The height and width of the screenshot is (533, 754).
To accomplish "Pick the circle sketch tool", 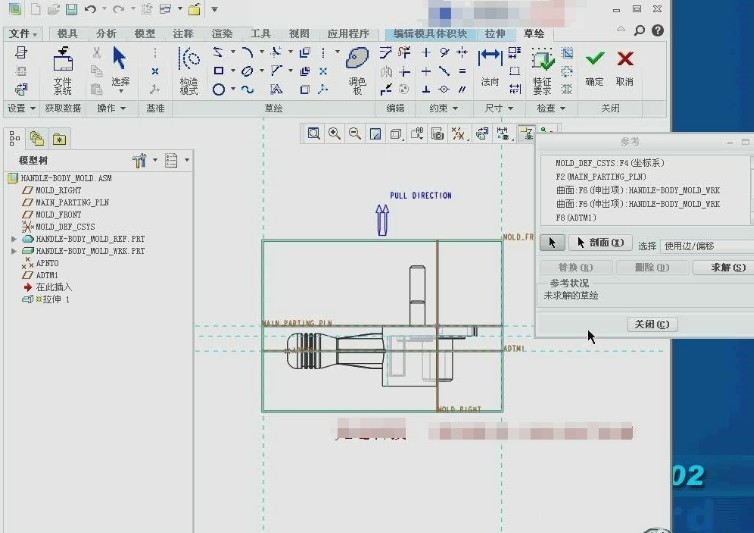I will [218, 89].
